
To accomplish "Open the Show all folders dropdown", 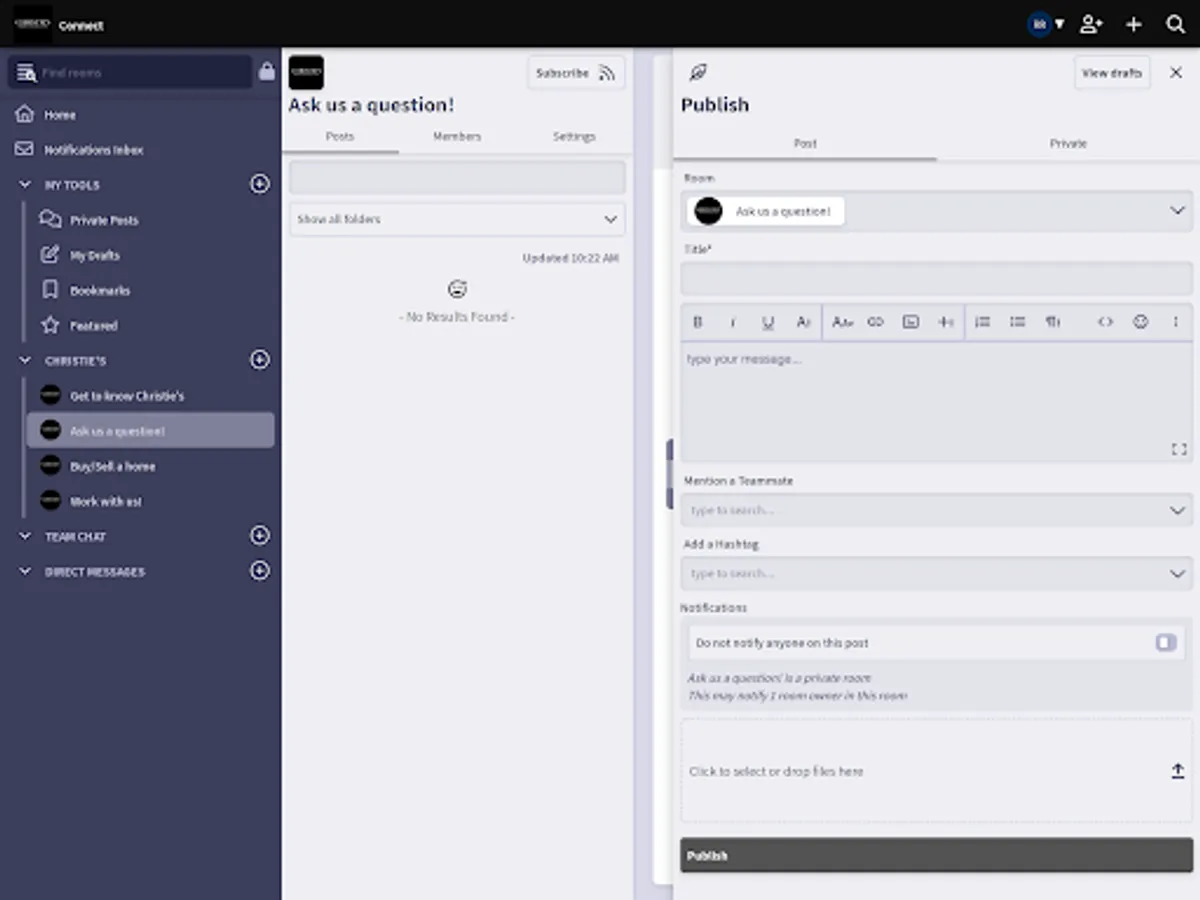I will (x=457, y=219).
